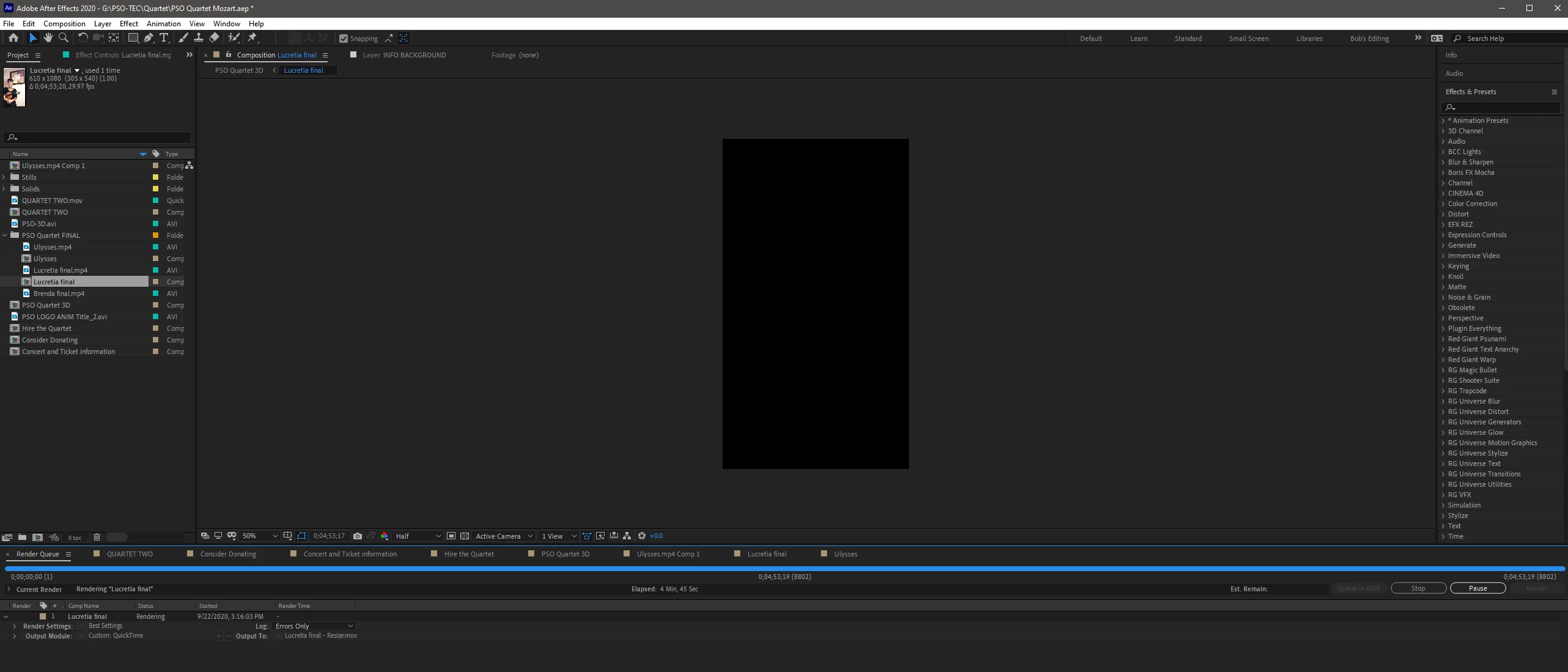This screenshot has height=672, width=1568.
Task: Click the Show Channel color icon
Action: [x=385, y=536]
